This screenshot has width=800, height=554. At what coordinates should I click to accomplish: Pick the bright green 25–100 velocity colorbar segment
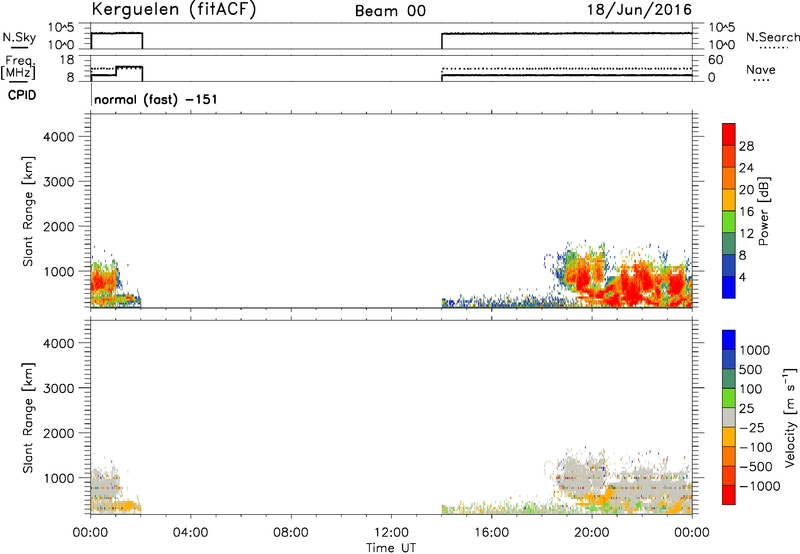coord(729,398)
